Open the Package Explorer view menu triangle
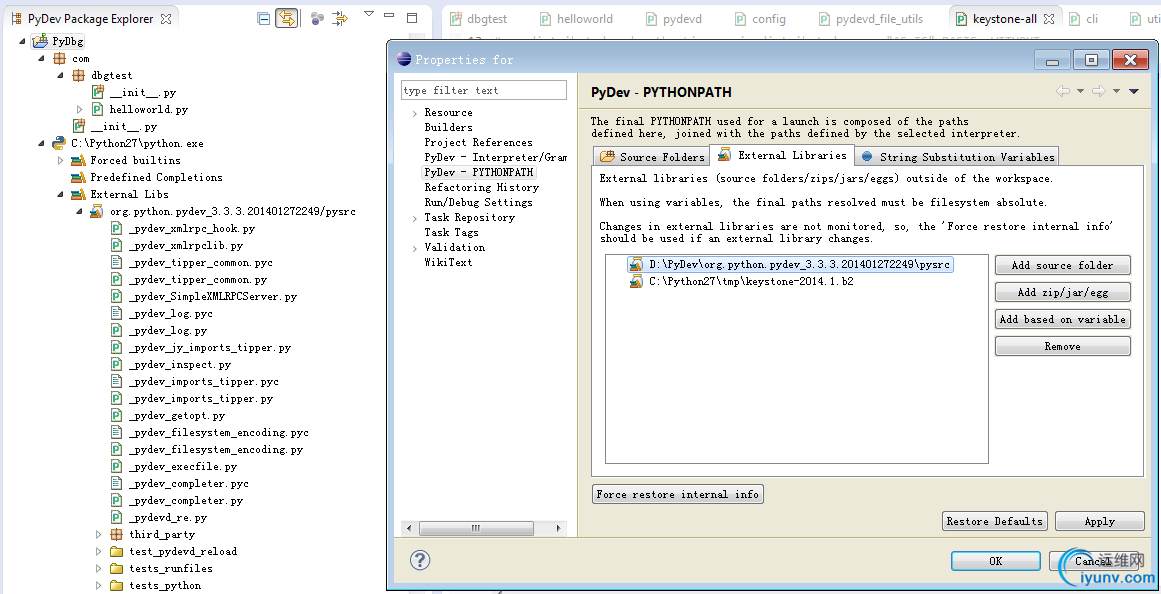 [x=369, y=15]
